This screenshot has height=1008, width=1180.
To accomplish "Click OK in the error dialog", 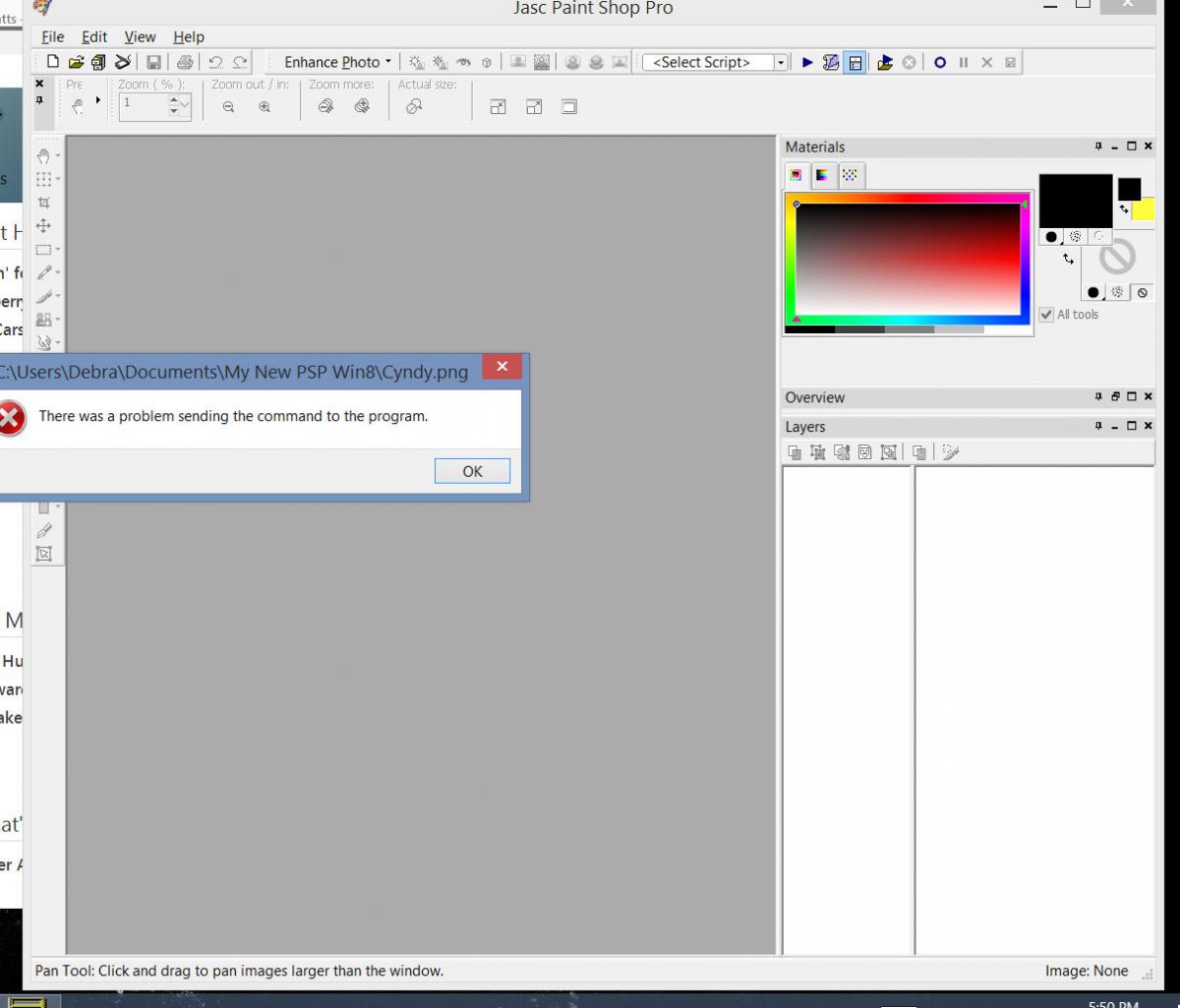I will [x=472, y=471].
